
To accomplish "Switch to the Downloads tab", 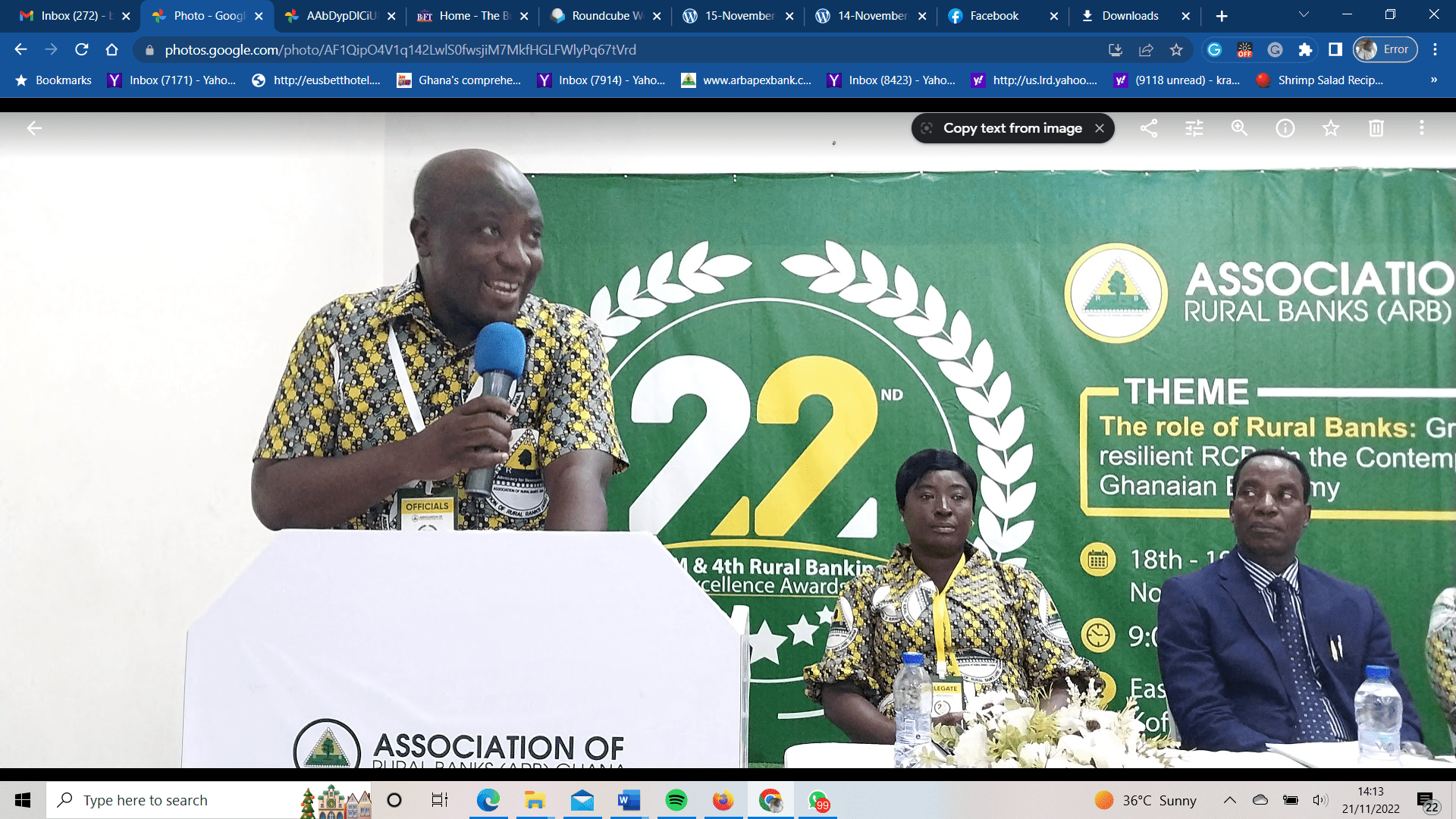I will click(x=1136, y=16).
